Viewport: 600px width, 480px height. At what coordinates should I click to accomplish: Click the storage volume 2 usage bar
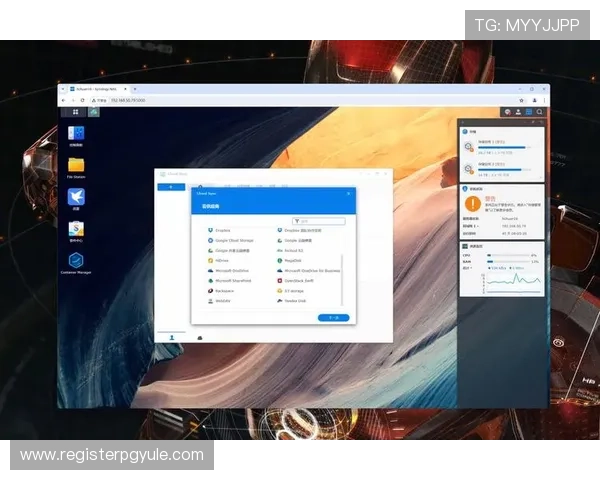click(x=504, y=170)
